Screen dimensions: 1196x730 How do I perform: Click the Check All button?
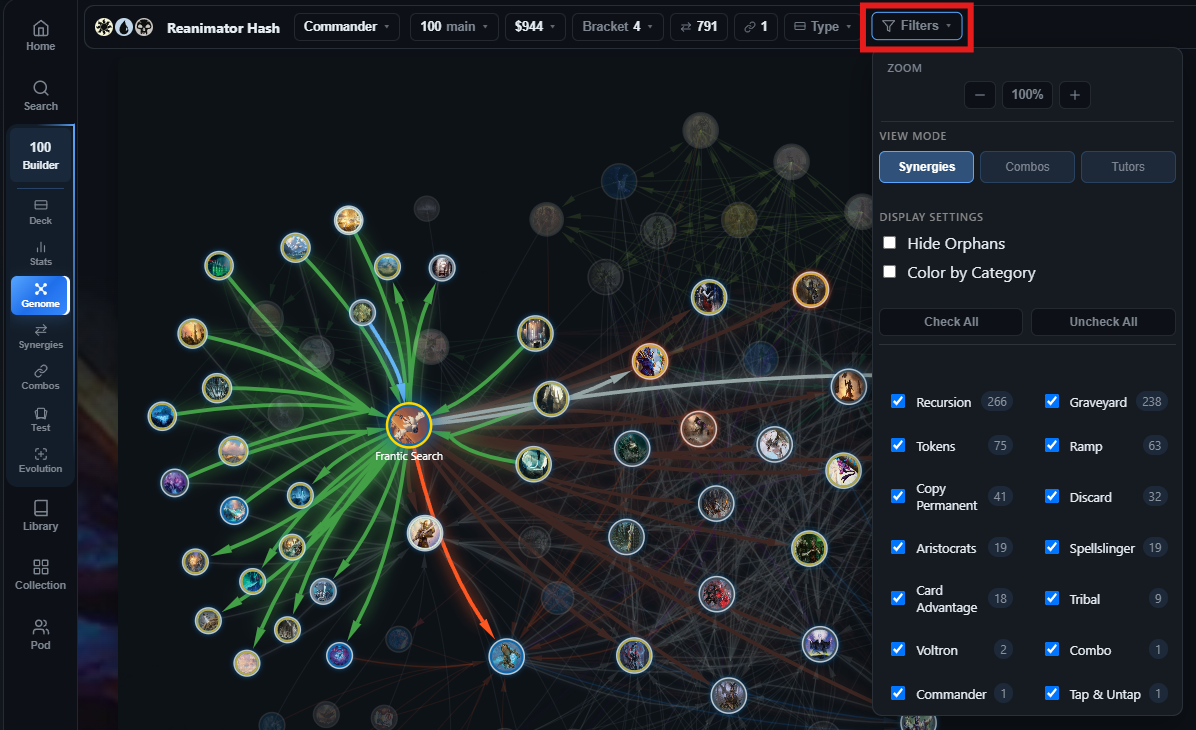pyautogui.click(x=951, y=322)
